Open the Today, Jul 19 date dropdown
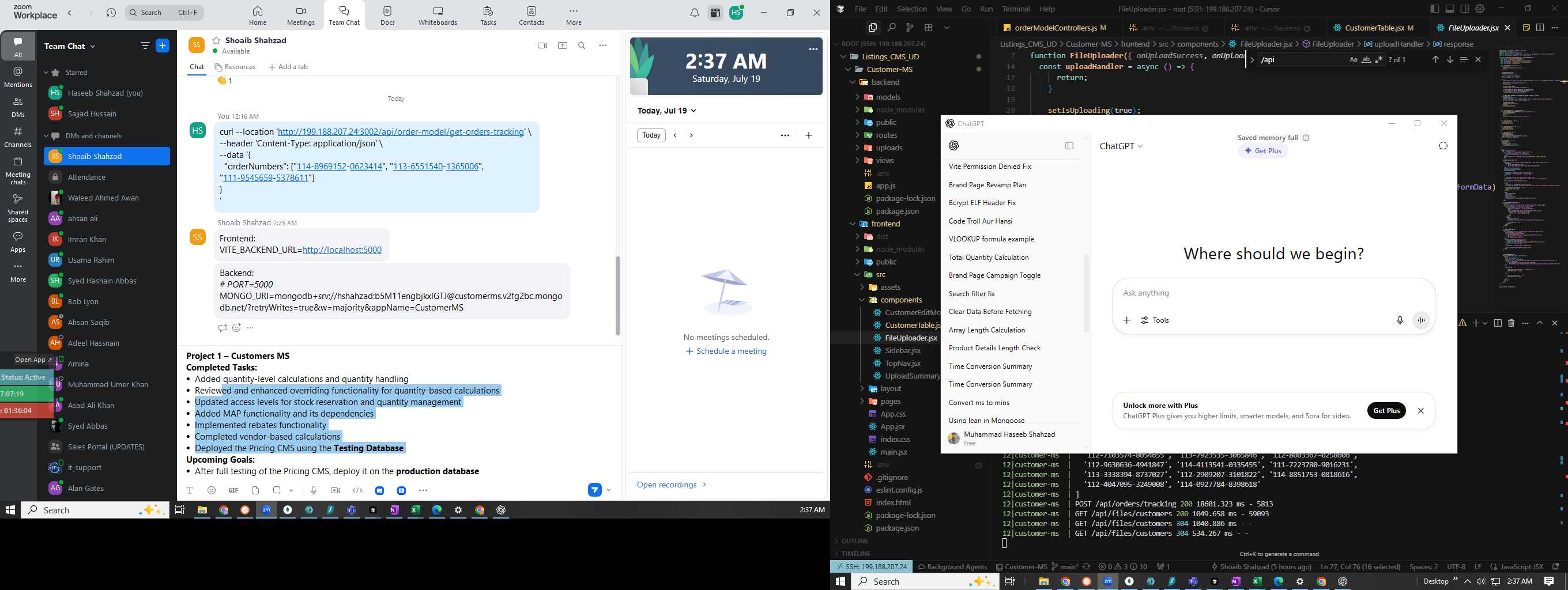Viewport: 1568px width, 590px height. 666,111
